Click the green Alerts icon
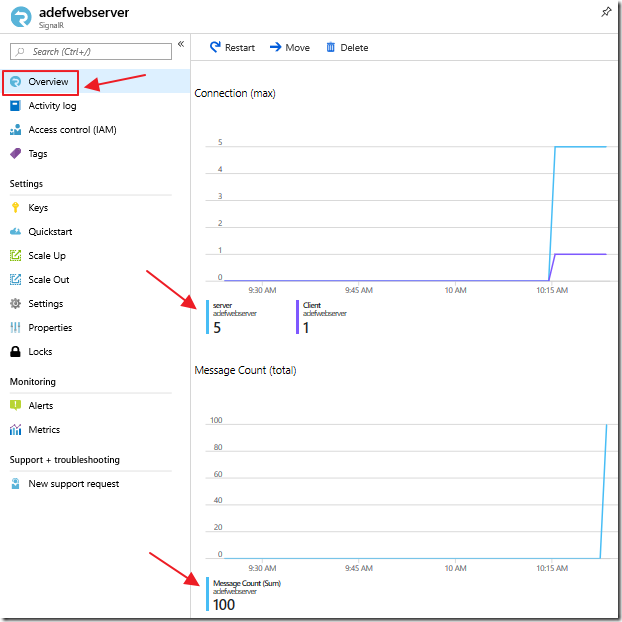The width and height of the screenshot is (622, 622). [x=15, y=405]
